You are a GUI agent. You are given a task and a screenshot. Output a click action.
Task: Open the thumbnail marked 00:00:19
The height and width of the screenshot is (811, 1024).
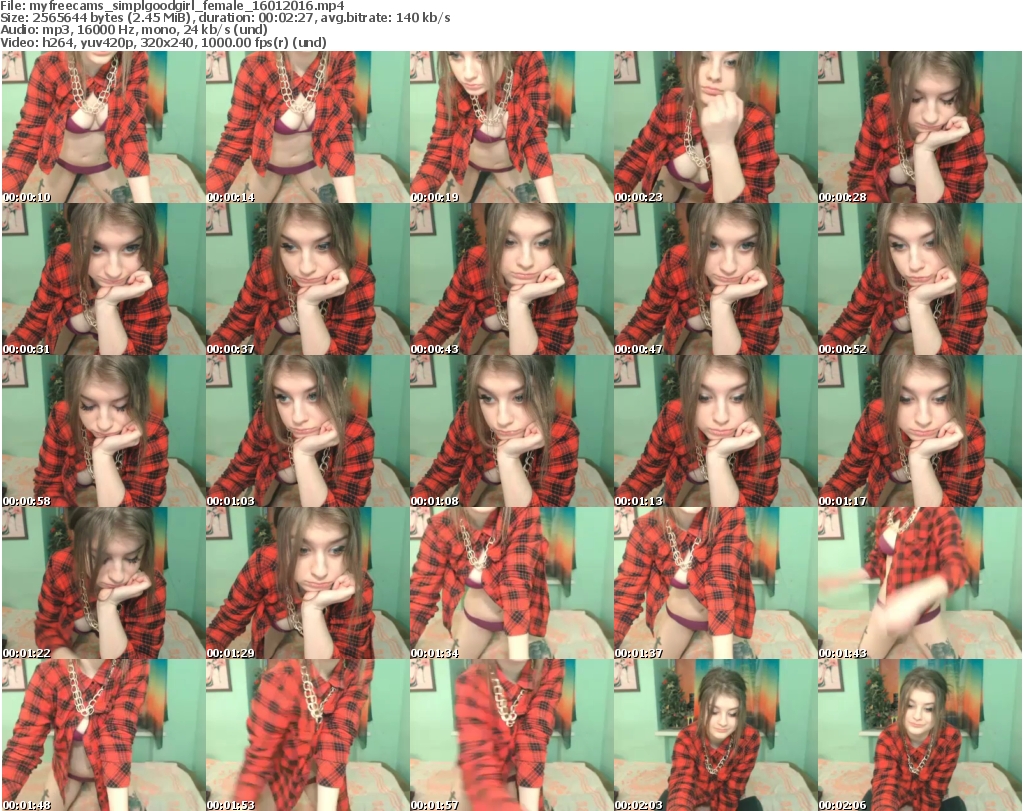click(x=510, y=128)
